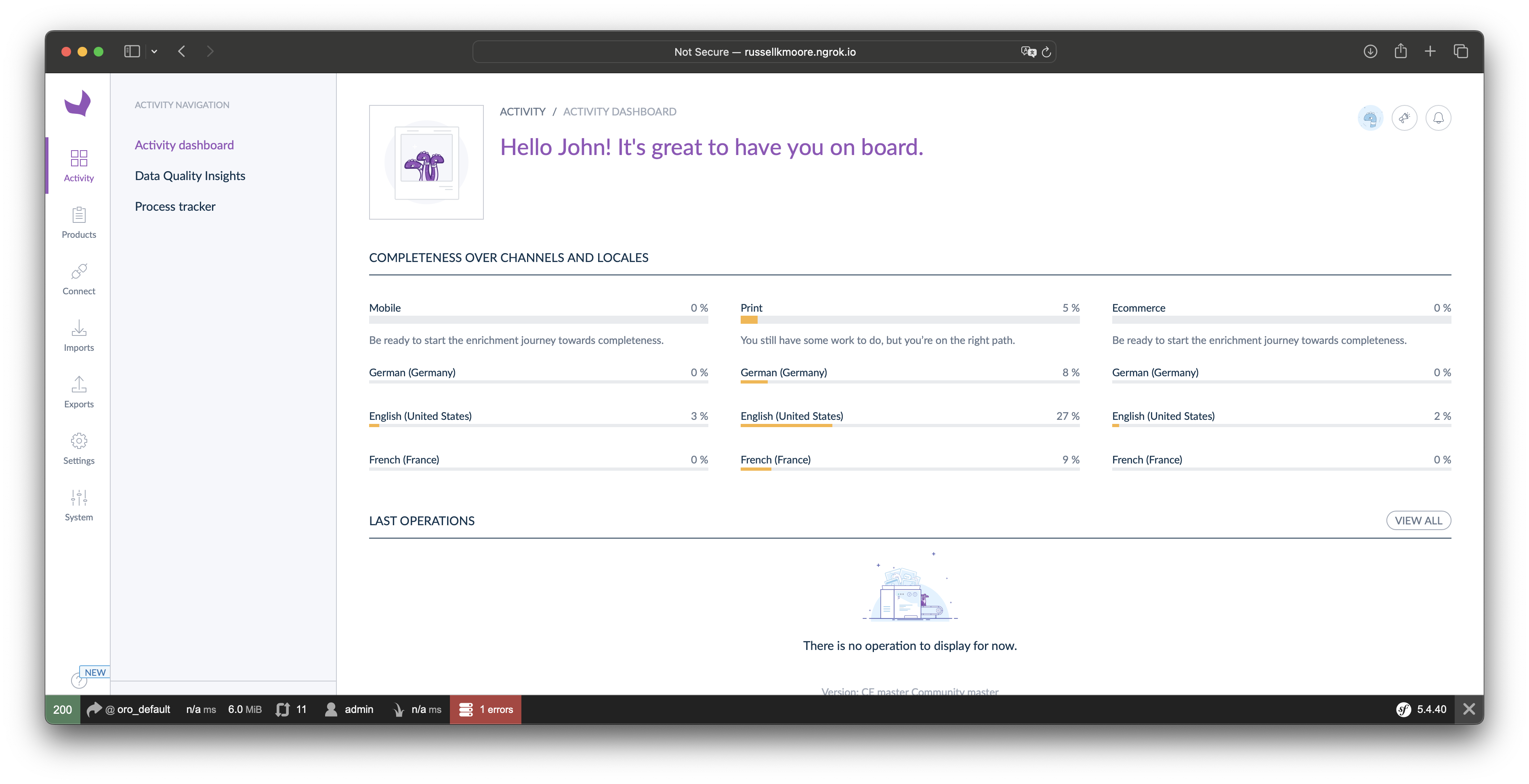The image size is (1529, 784).
Task: Open a new browser tab with plus icon
Action: point(1430,52)
